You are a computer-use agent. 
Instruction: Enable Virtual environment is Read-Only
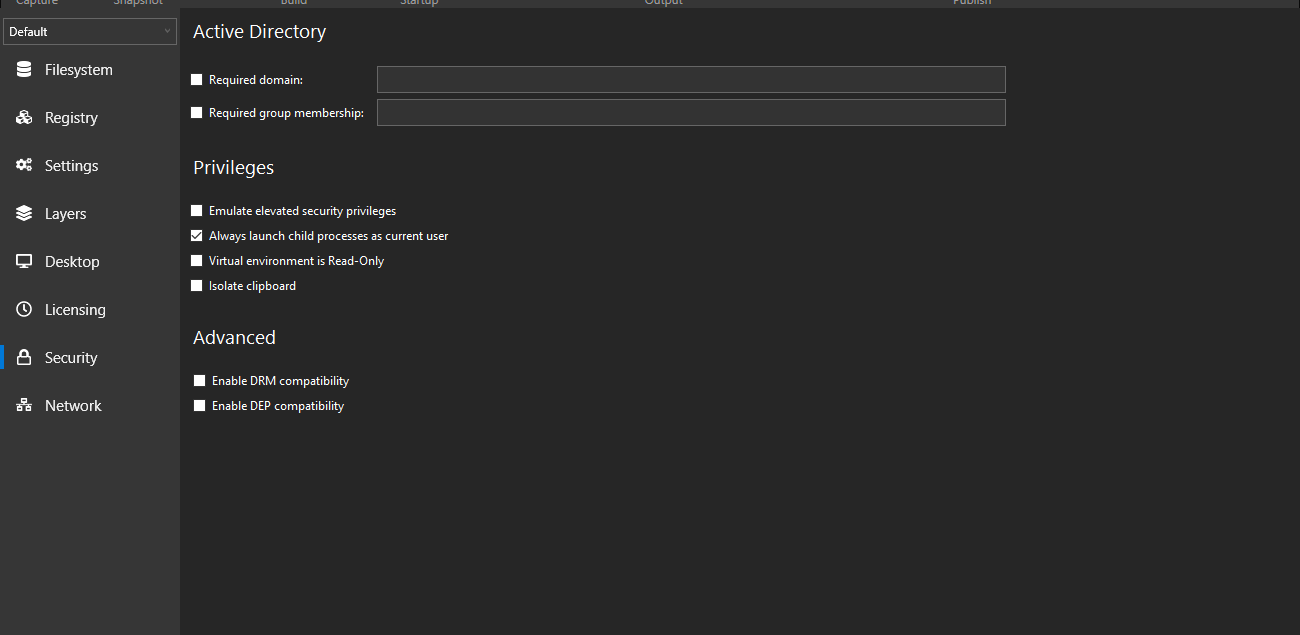point(196,260)
